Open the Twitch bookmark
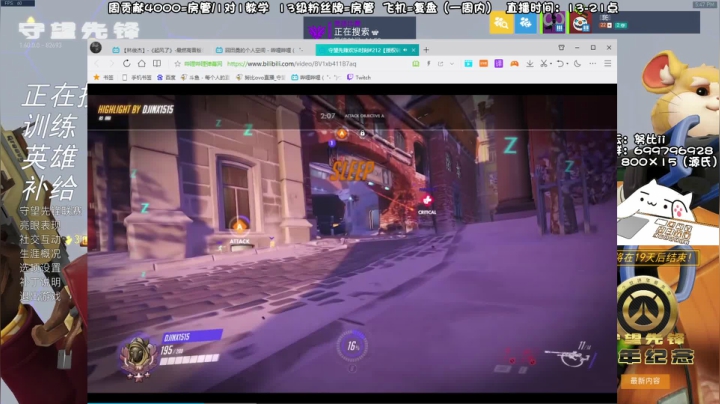 [359, 78]
